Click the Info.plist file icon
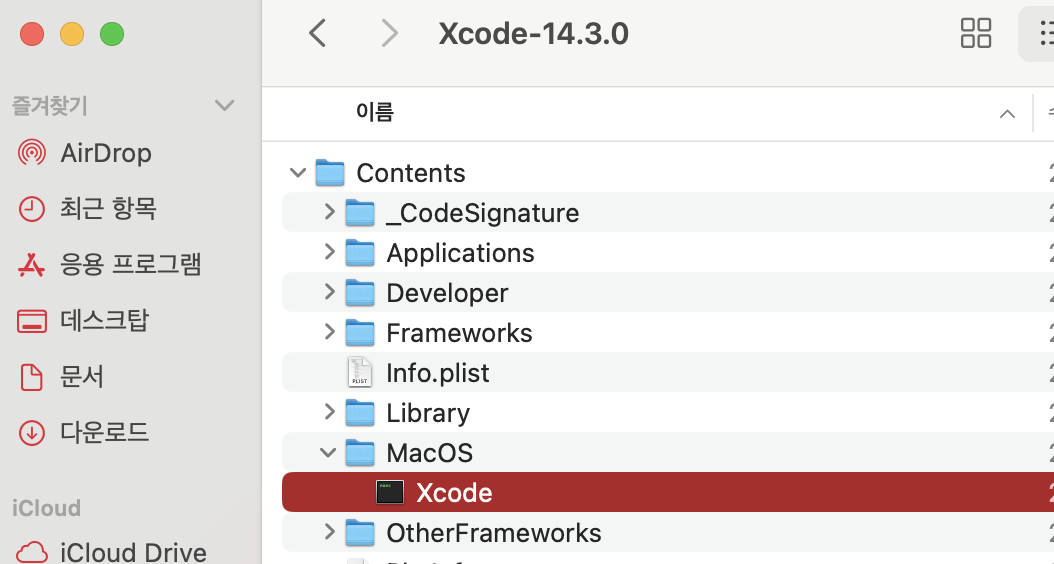This screenshot has height=564, width=1054. 360,372
